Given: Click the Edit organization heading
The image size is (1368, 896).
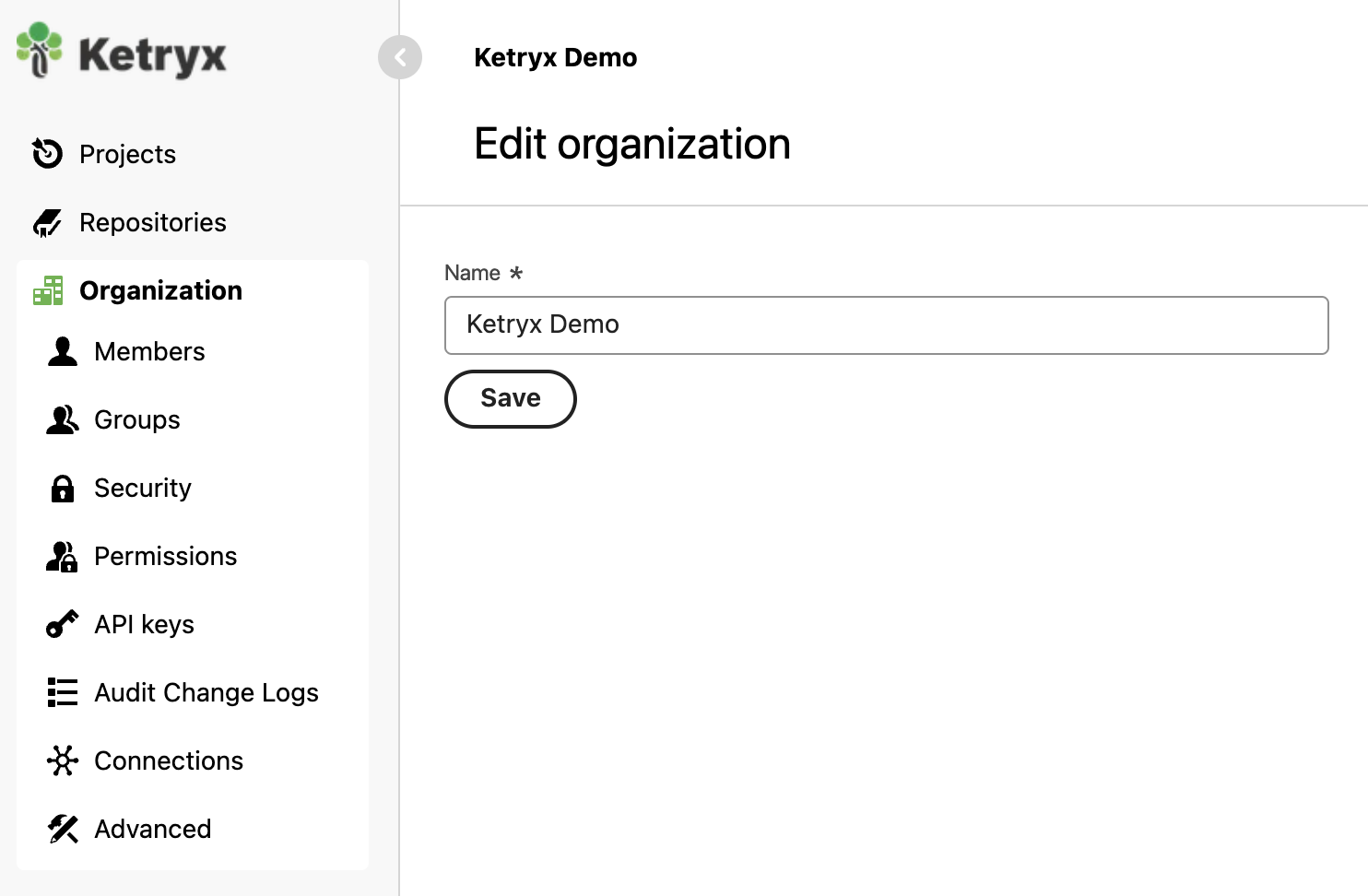Looking at the screenshot, I should [632, 144].
